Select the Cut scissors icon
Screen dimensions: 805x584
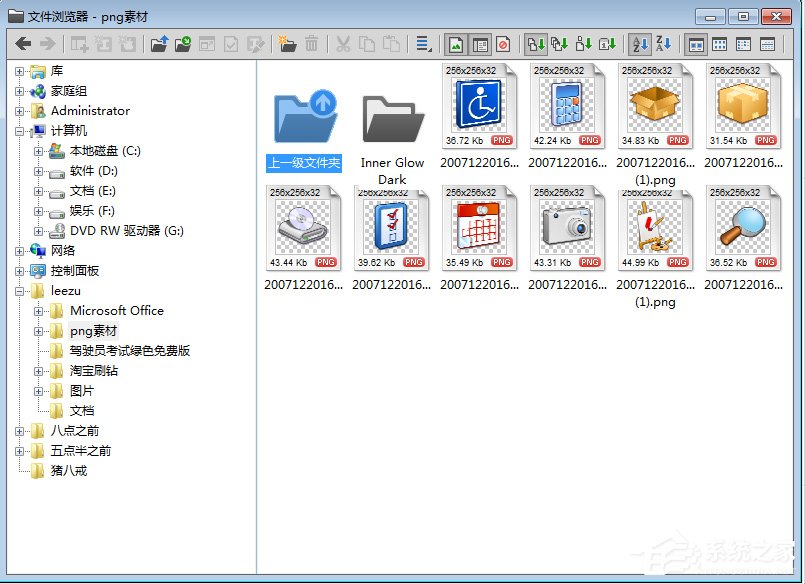(343, 43)
